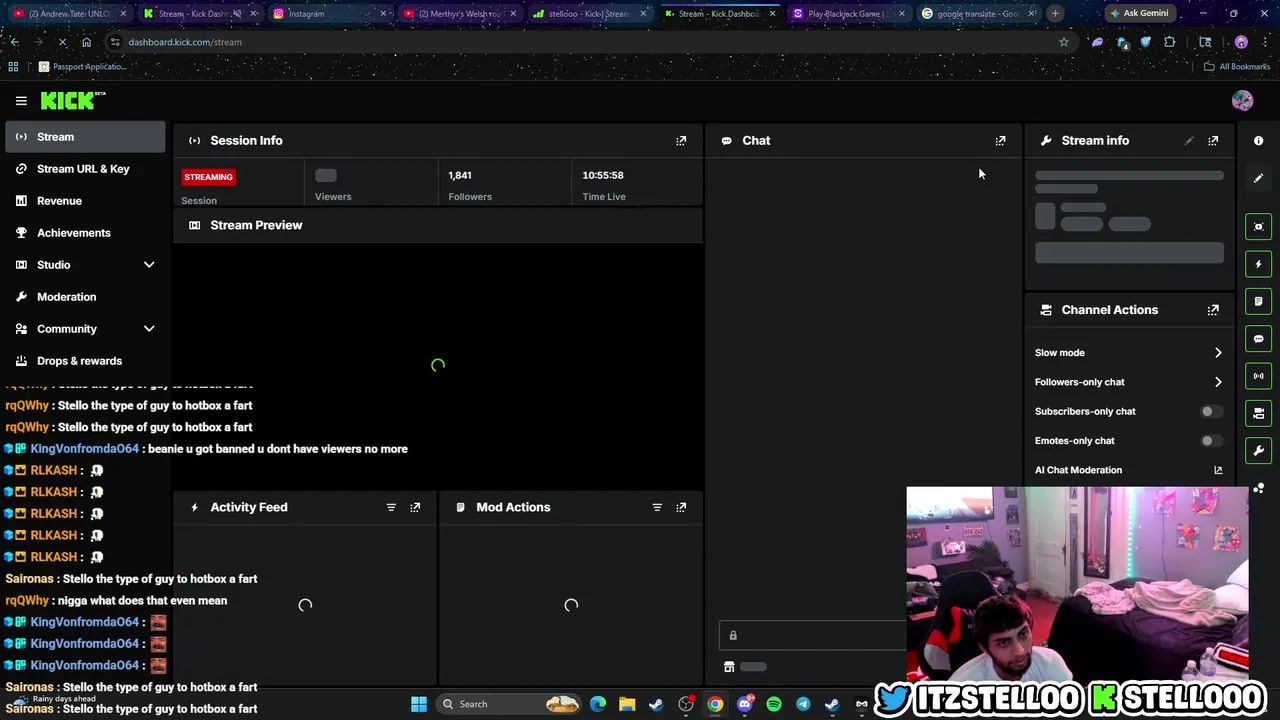Open Discord from the taskbar
The width and height of the screenshot is (1280, 720).
pos(745,704)
